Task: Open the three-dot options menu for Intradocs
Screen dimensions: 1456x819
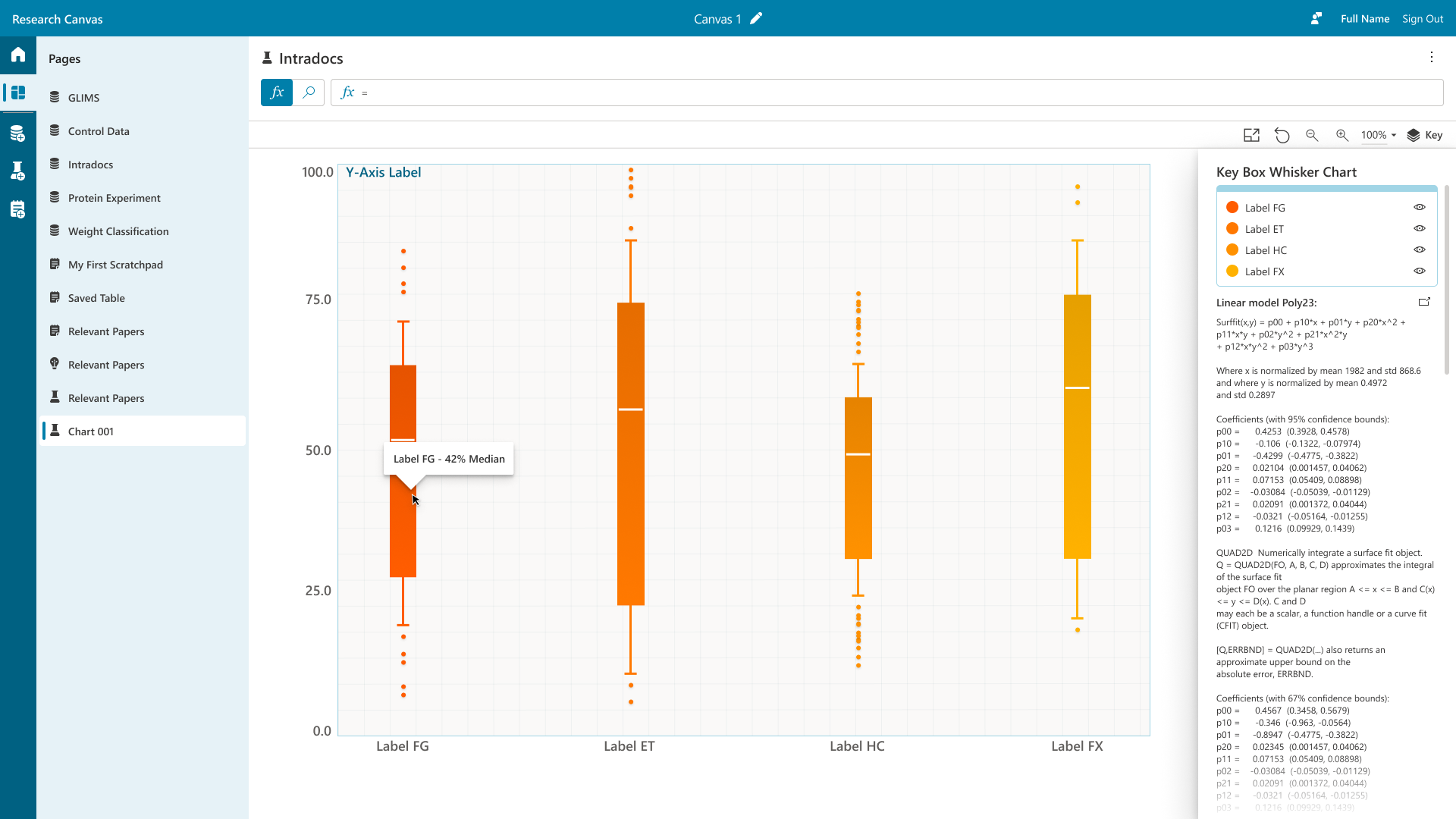Action: (1432, 57)
